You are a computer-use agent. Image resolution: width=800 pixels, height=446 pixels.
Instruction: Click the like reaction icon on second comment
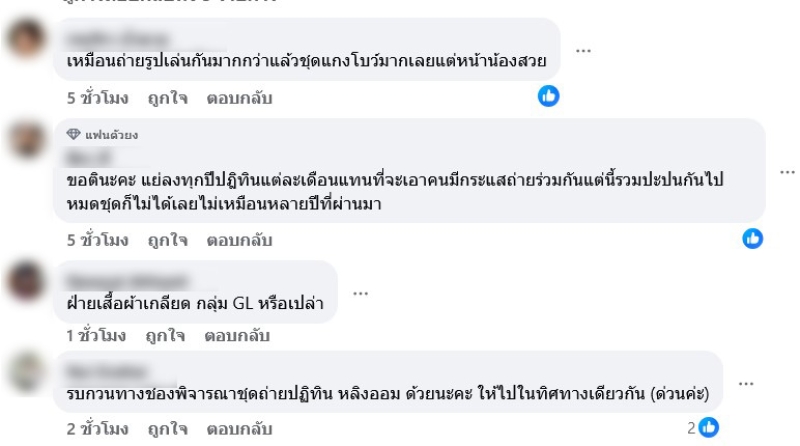pyautogui.click(x=752, y=239)
